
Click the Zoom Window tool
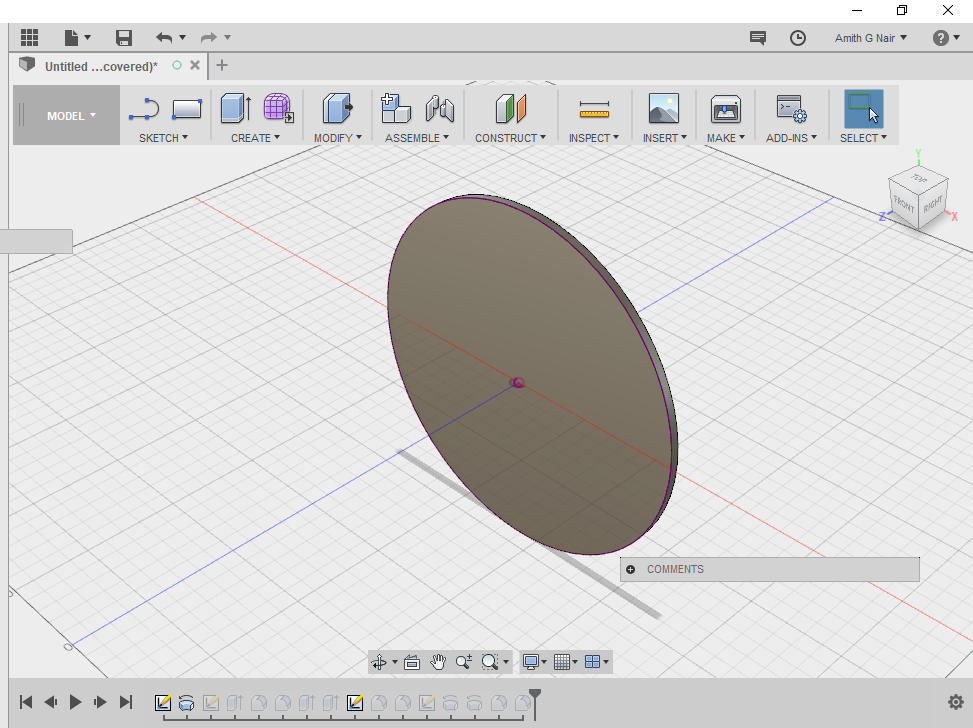(490, 662)
